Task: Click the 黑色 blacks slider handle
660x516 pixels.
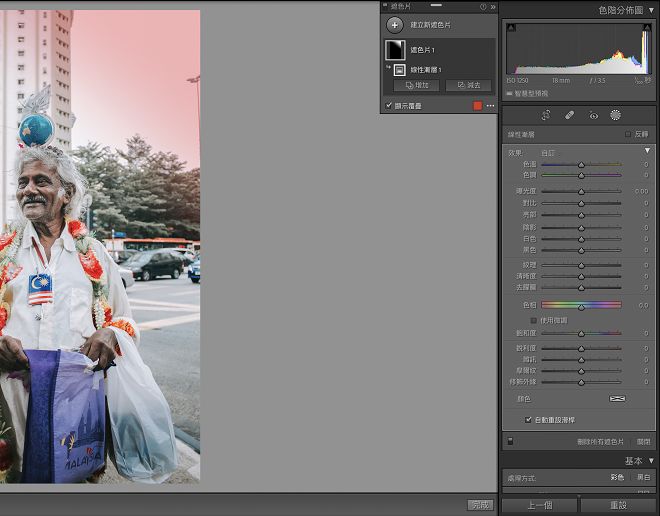Action: click(581, 250)
